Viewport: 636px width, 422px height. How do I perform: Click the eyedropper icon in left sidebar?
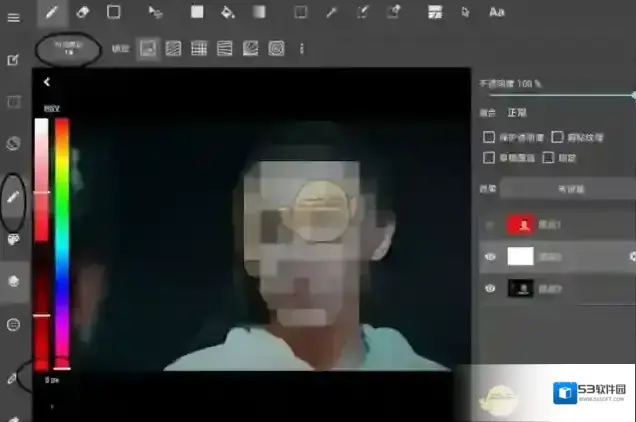[x=14, y=379]
